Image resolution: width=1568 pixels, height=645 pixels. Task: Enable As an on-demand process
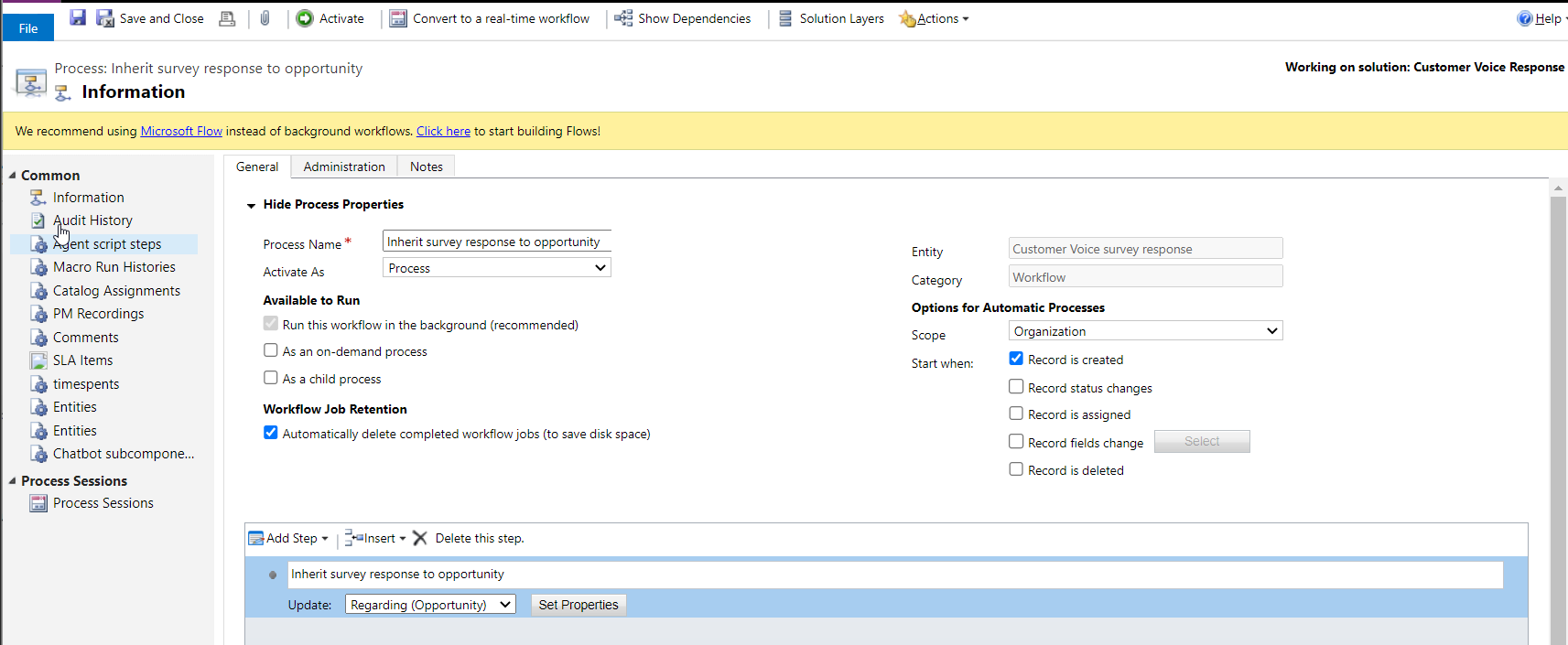pos(271,350)
